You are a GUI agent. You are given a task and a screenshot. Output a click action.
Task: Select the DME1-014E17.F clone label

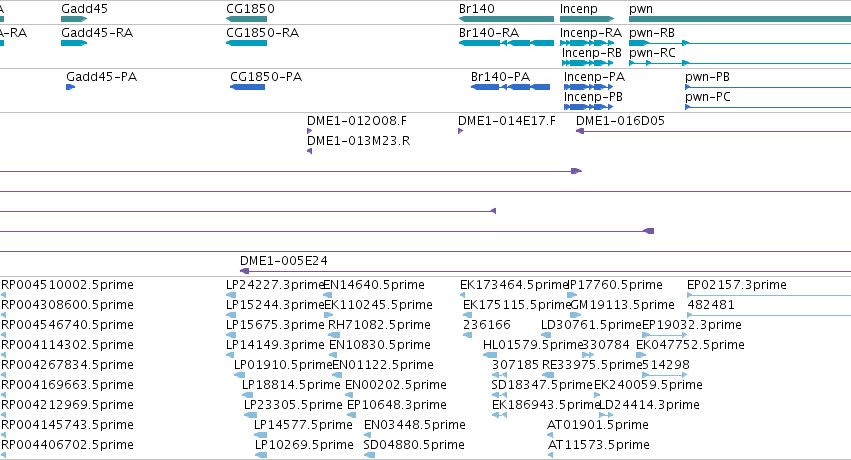click(x=507, y=121)
